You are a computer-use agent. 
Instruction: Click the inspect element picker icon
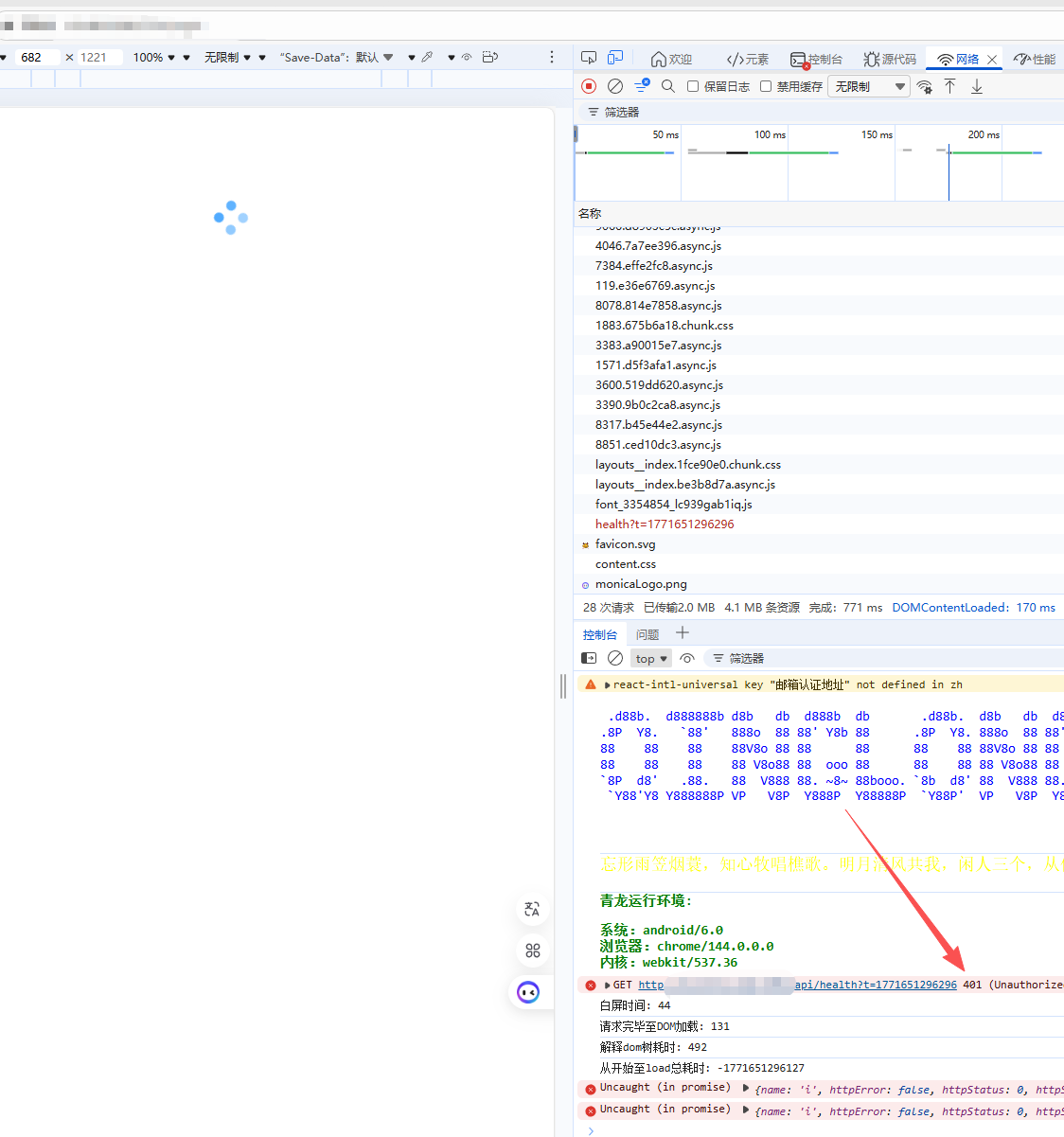[589, 59]
